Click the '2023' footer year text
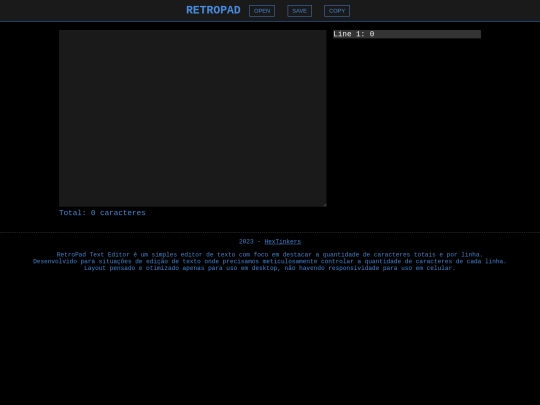This screenshot has width=540, height=405. point(246,242)
